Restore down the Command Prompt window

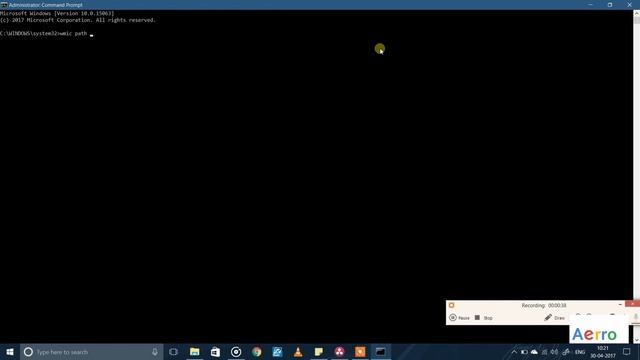point(610,5)
